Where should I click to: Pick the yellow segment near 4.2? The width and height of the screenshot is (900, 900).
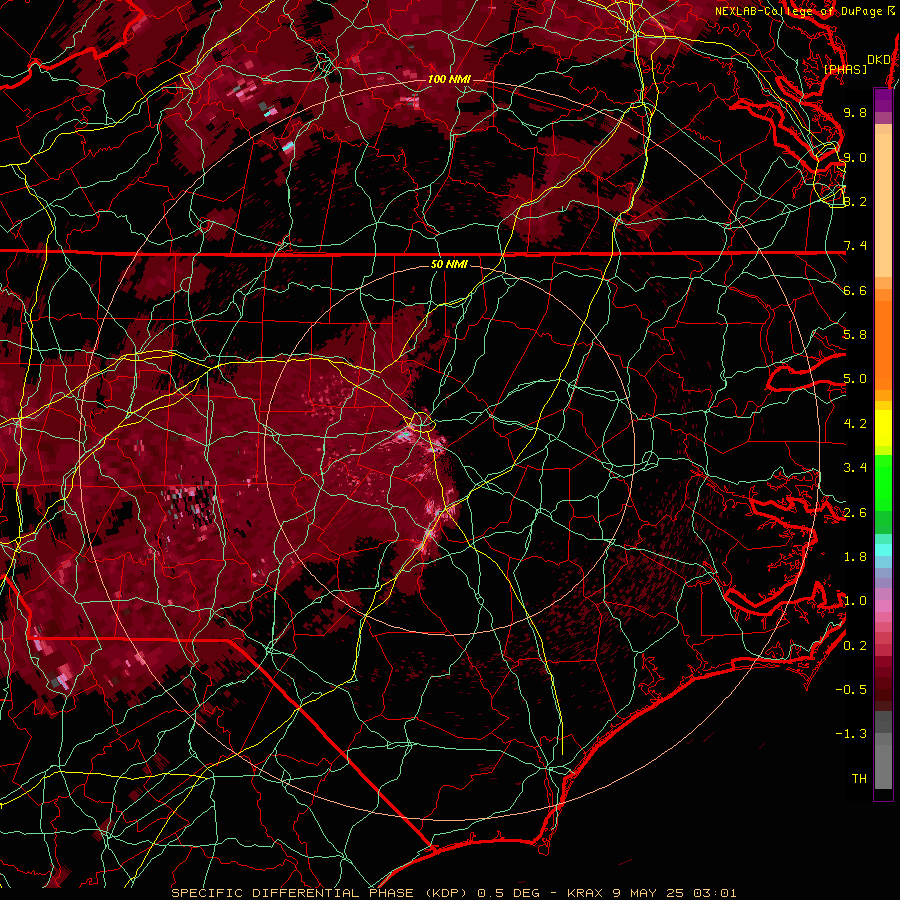pos(883,428)
